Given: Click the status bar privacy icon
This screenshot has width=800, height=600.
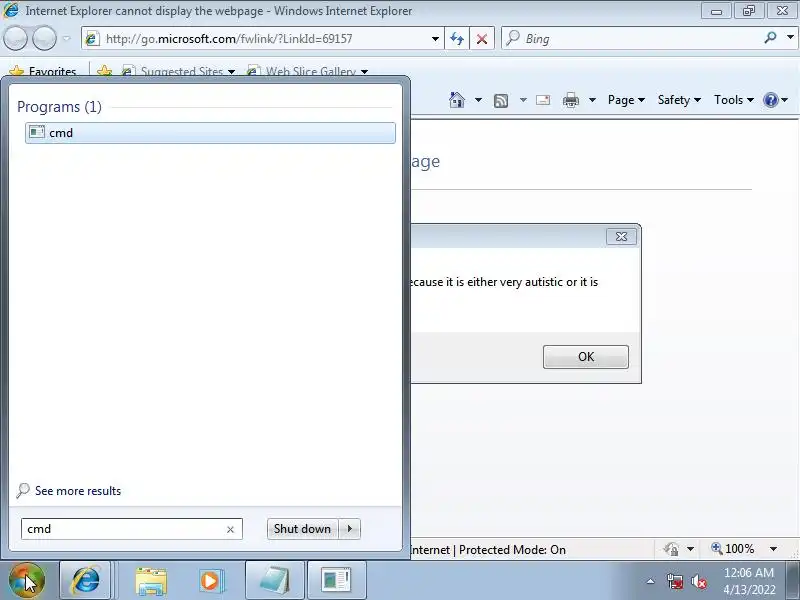Looking at the screenshot, I should [x=671, y=549].
